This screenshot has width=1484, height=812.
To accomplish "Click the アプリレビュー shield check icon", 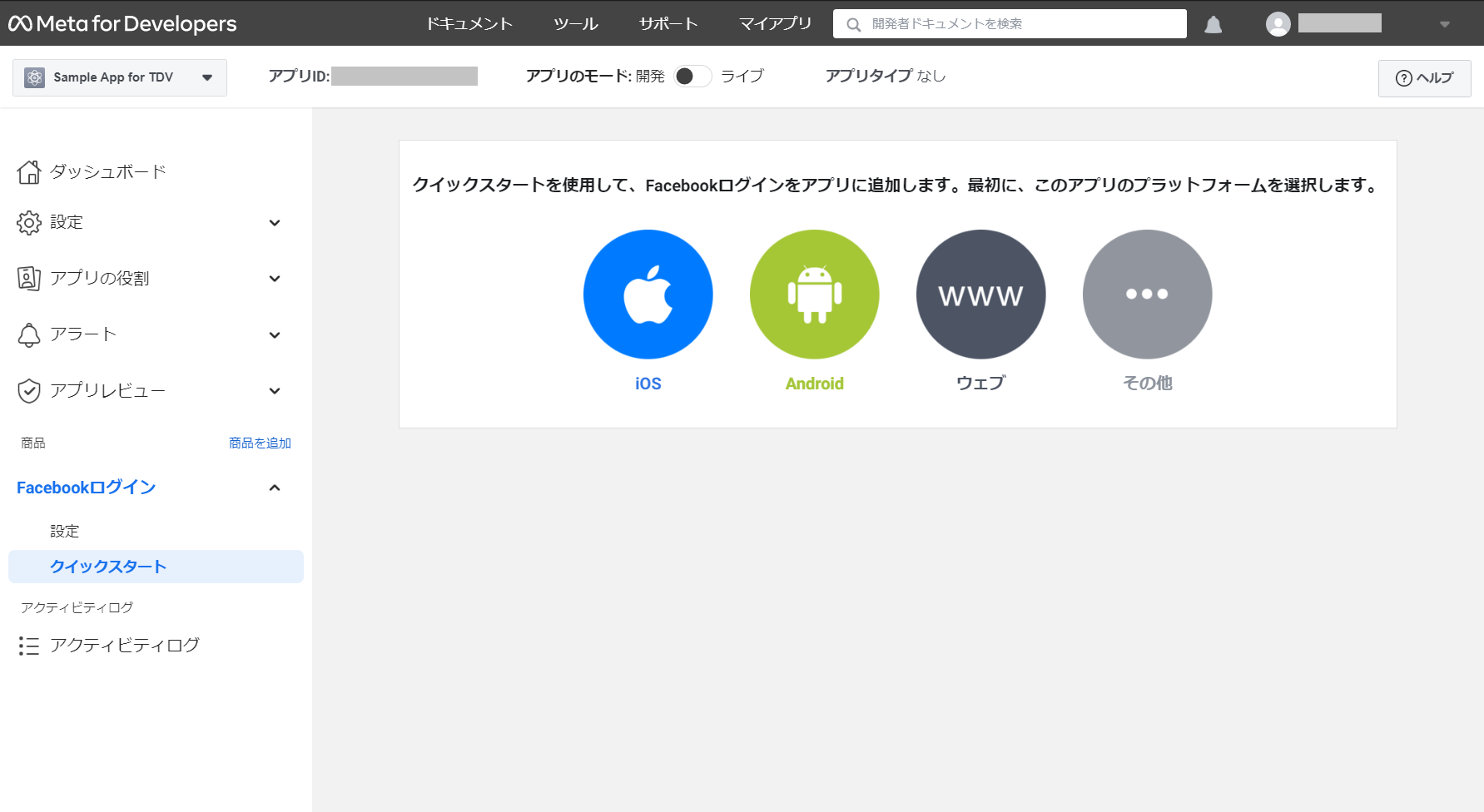I will [29, 390].
